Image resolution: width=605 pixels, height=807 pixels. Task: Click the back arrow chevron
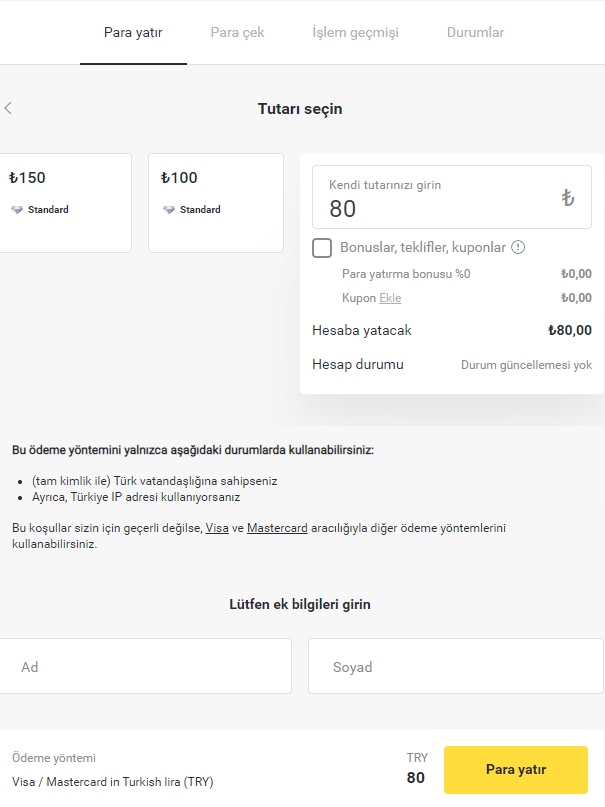[x=8, y=108]
